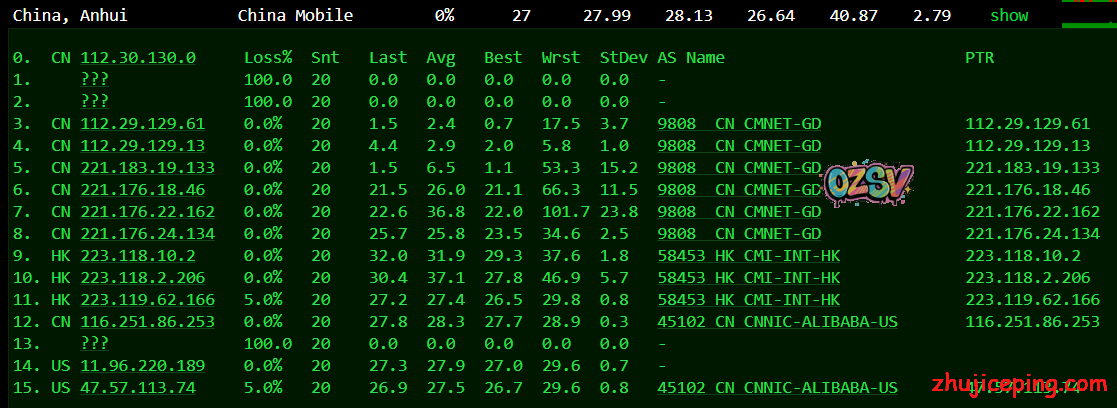Viewport: 1117px width, 408px height.
Task: Open AS 58453 CMI-INT-HK link in hop 9
Action: (748, 256)
